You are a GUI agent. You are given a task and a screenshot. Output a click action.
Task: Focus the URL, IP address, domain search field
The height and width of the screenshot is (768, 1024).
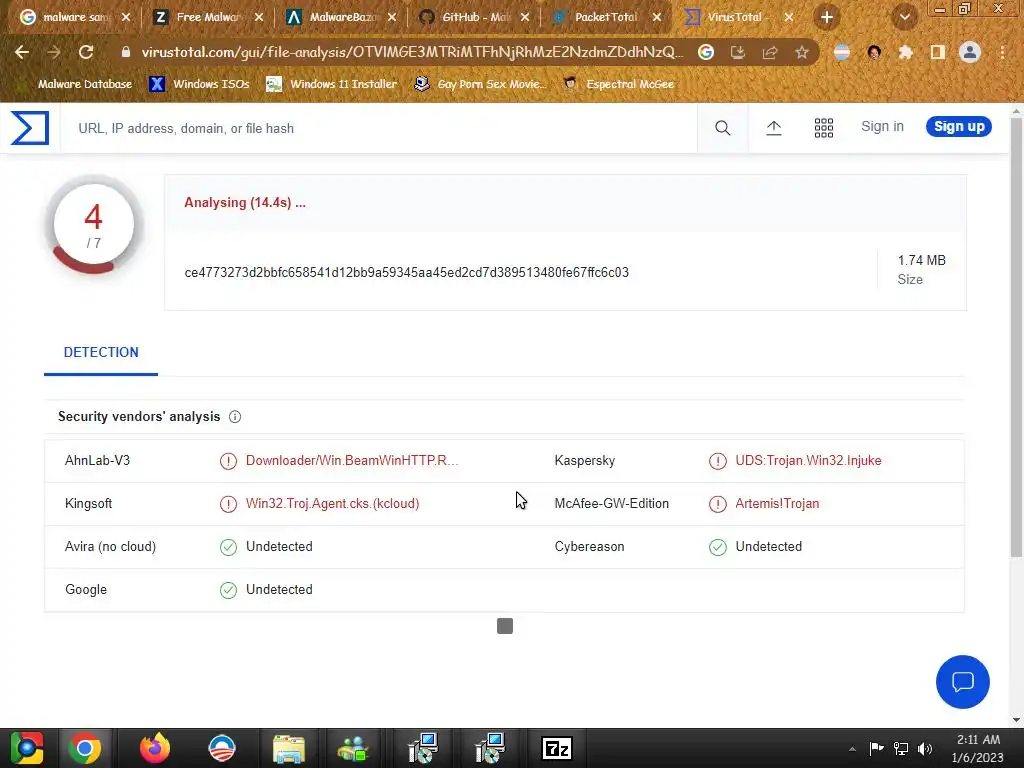tap(379, 129)
